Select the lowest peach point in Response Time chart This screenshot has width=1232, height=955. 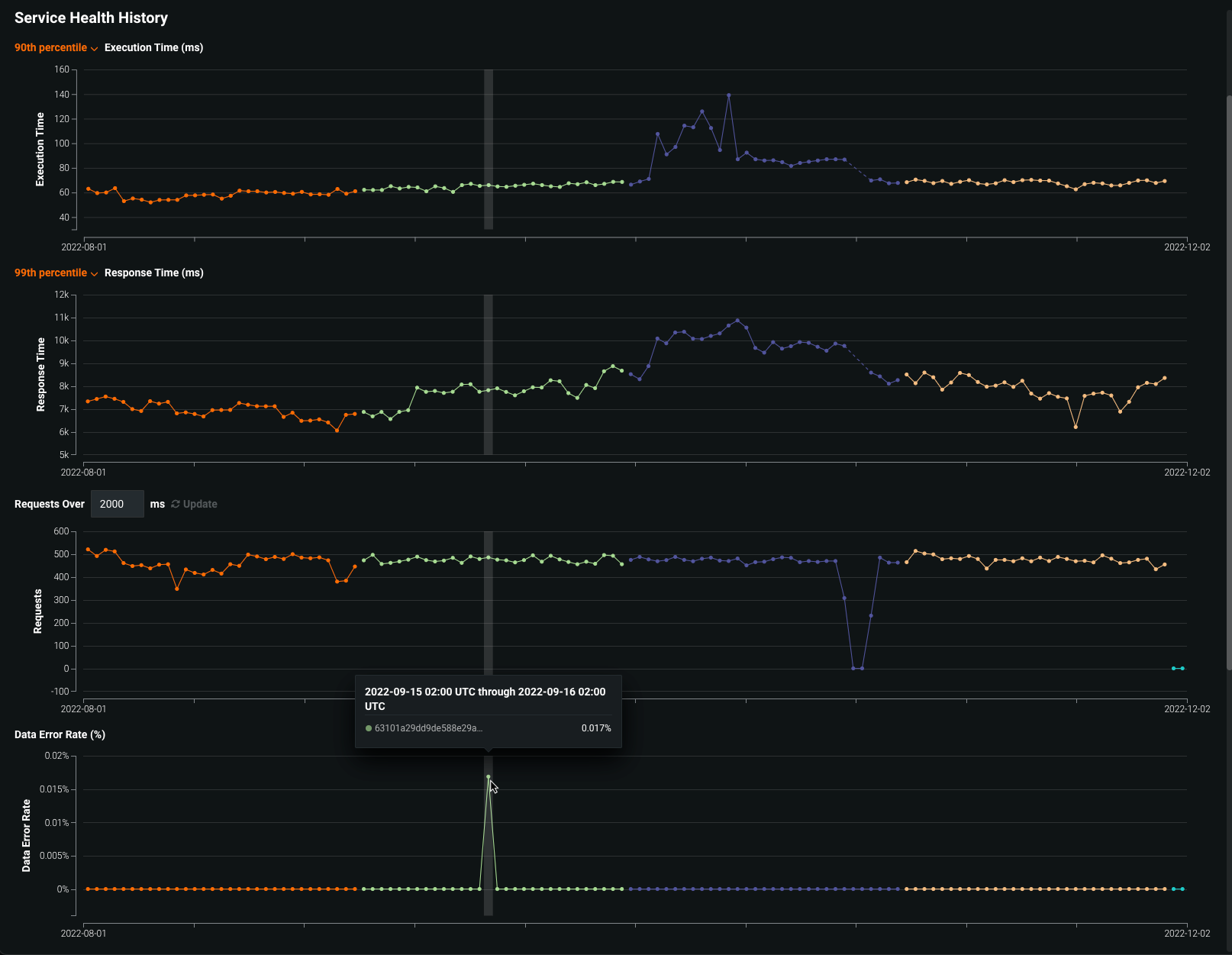tap(1076, 427)
